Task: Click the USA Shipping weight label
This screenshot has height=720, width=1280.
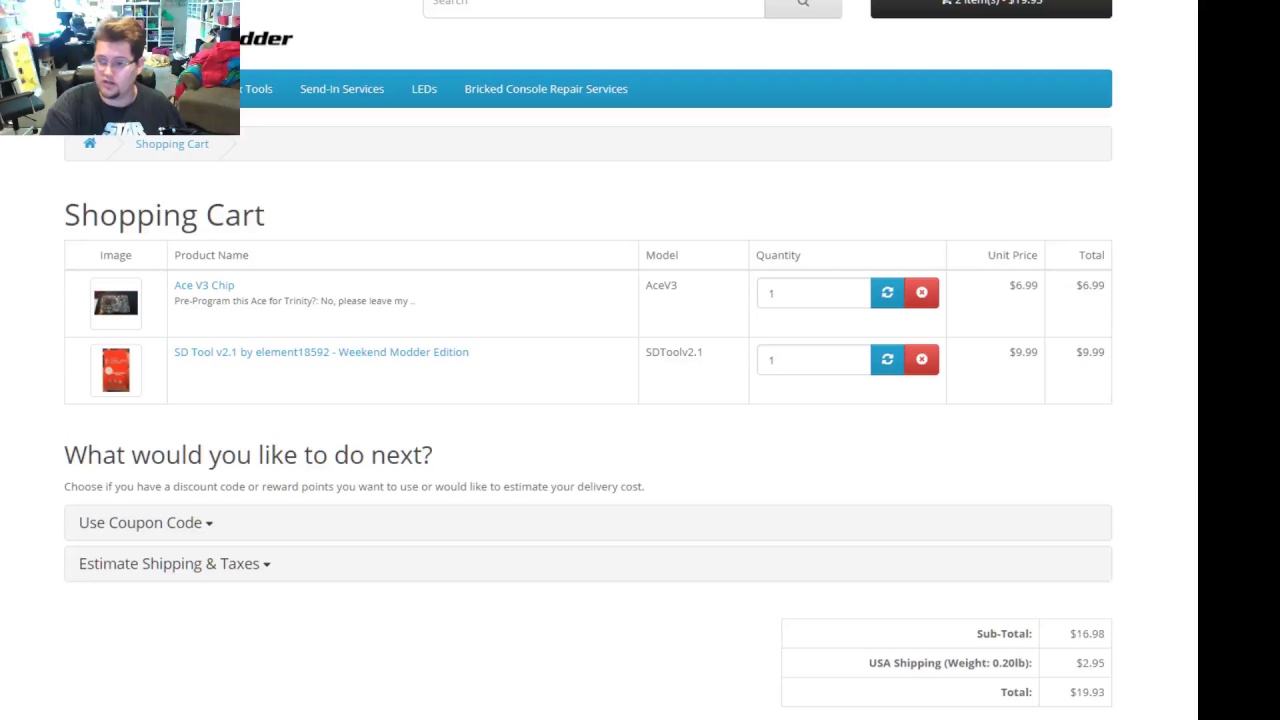Action: point(950,663)
